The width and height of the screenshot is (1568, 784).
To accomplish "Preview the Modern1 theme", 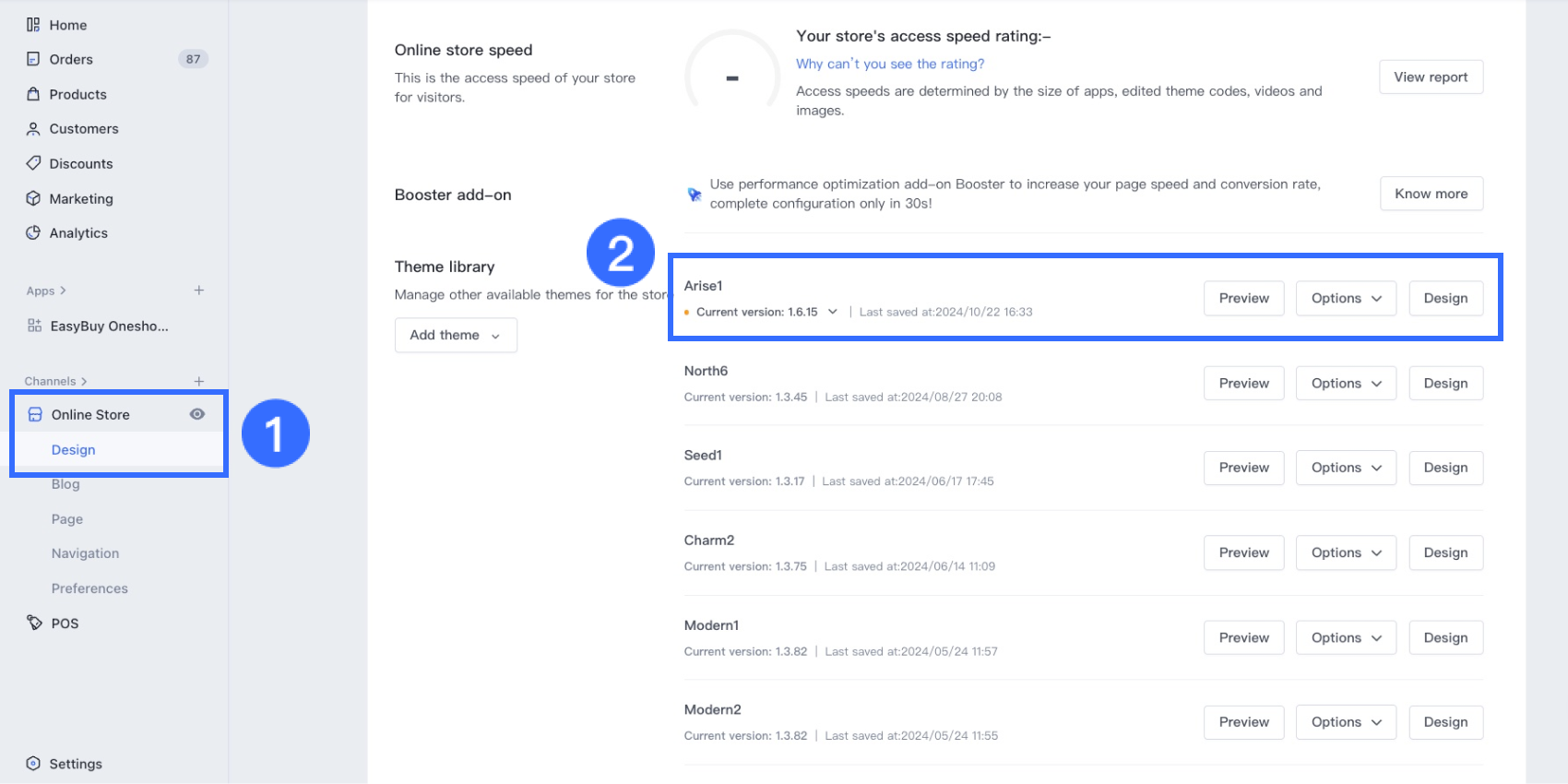I will coord(1244,637).
